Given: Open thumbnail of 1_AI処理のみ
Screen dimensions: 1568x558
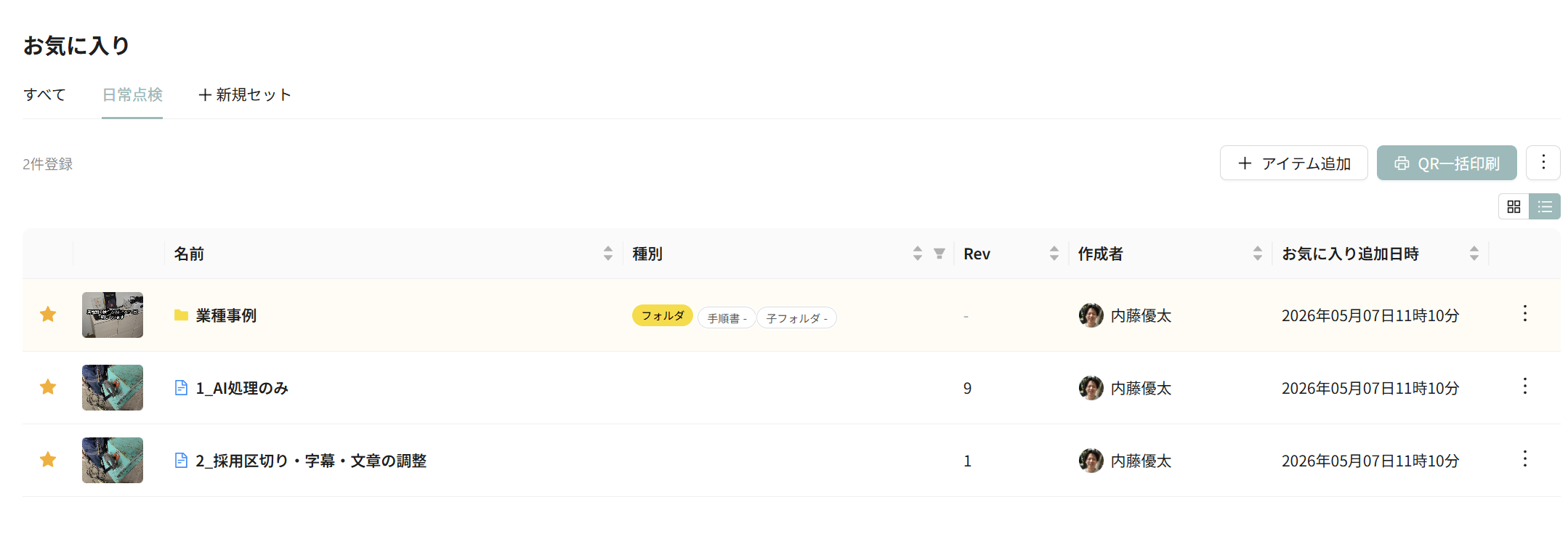Looking at the screenshot, I should pyautogui.click(x=113, y=387).
